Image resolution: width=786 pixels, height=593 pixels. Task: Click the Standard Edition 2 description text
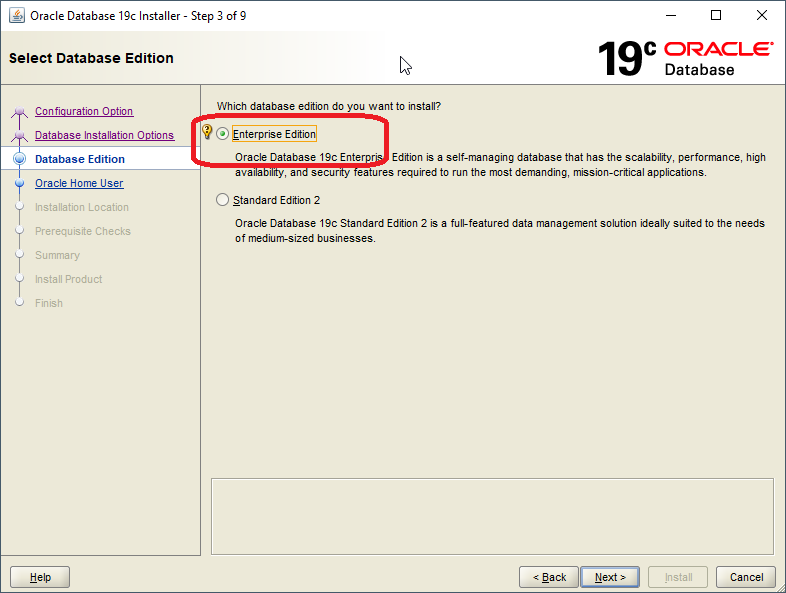(x=500, y=231)
